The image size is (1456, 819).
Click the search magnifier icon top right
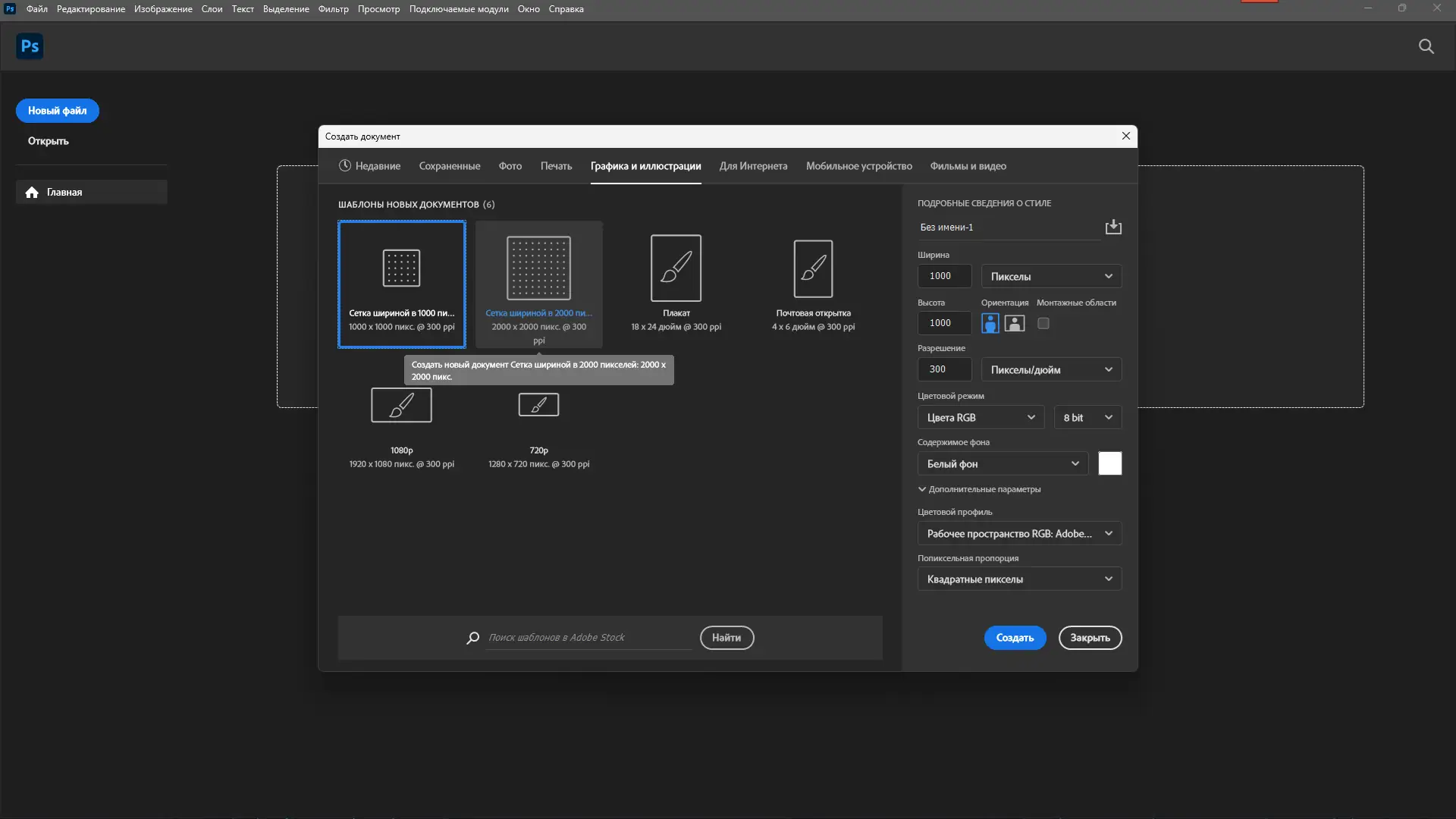click(1426, 46)
